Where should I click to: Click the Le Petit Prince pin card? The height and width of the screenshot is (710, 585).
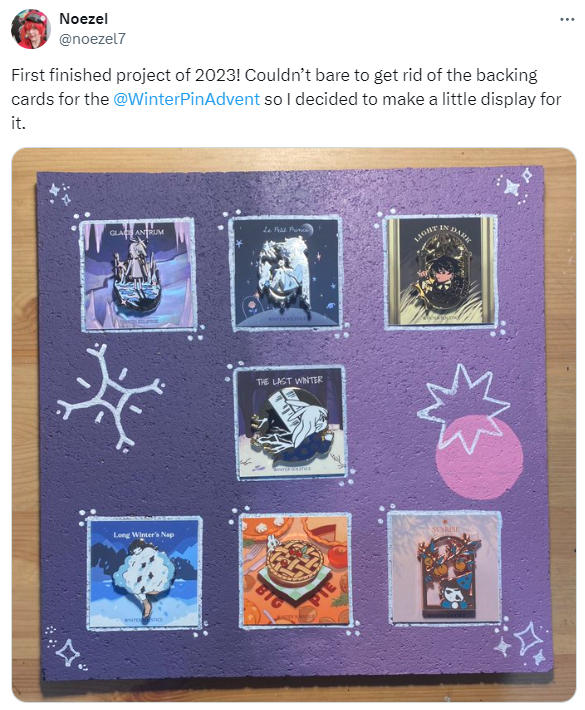point(286,272)
